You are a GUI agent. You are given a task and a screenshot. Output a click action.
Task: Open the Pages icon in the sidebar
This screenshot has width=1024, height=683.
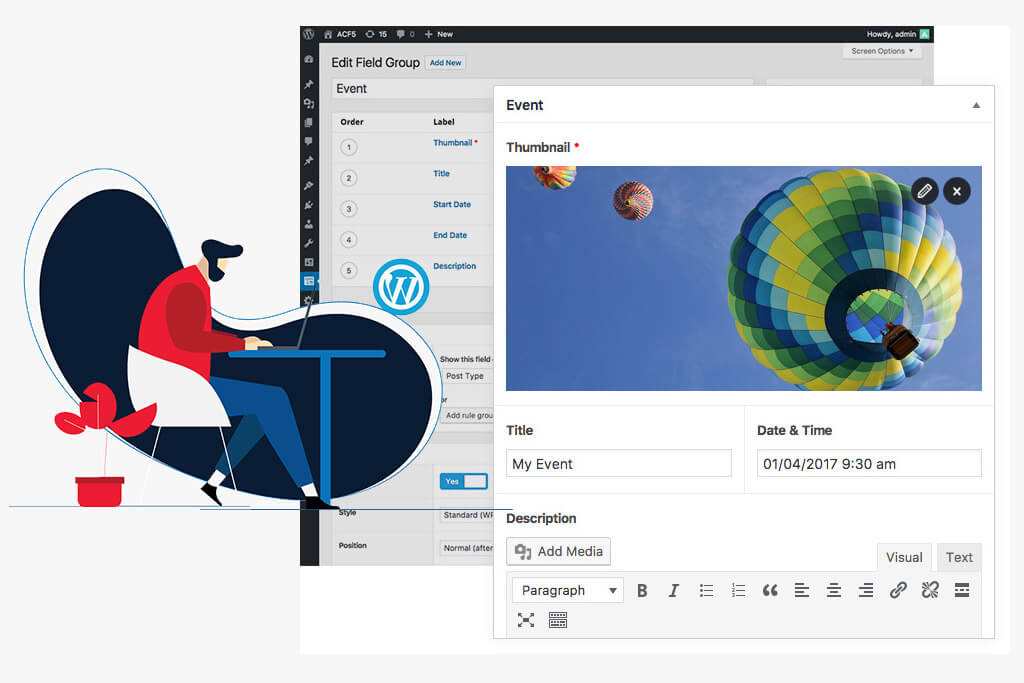[x=309, y=122]
